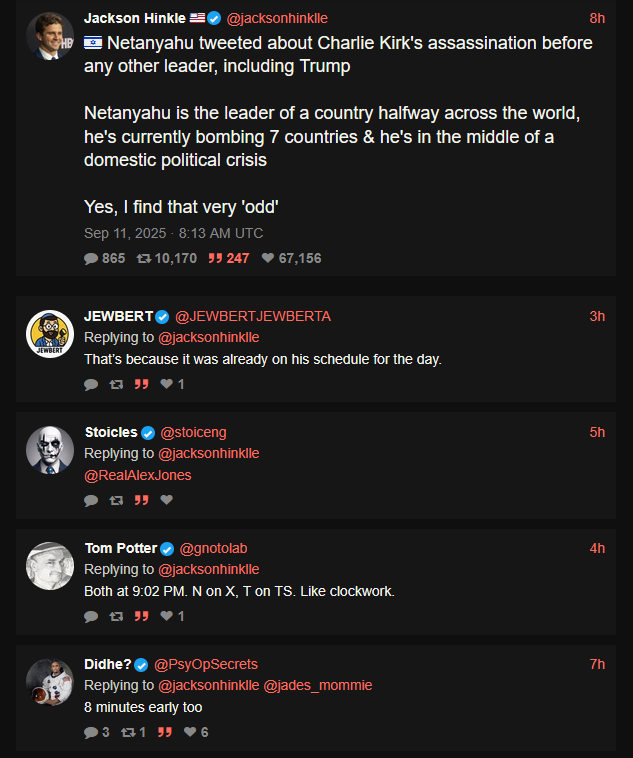The image size is (633, 758).
Task: Click the reply icon on Jackson Hinkle's tweet
Action: [x=91, y=259]
